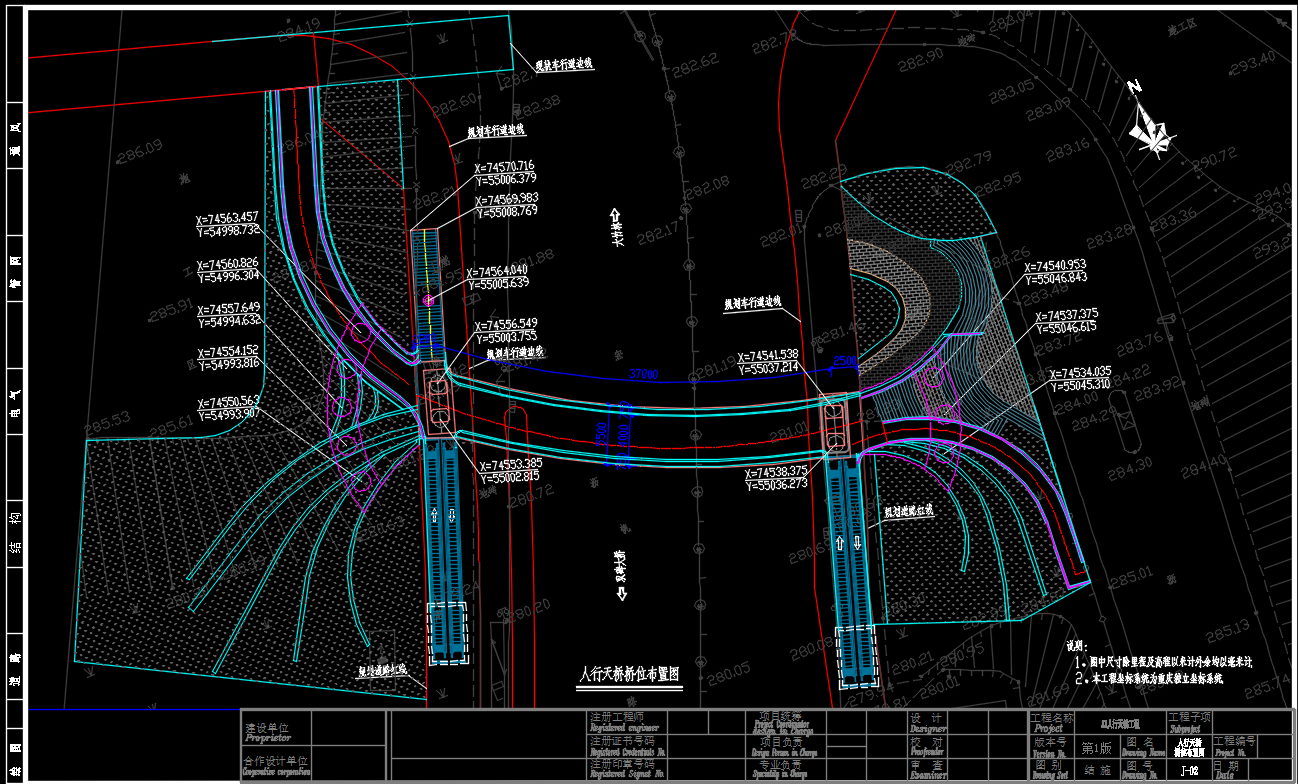1298x784 pixels.
Task: Select the drawing number J-02
Action: point(1189,770)
